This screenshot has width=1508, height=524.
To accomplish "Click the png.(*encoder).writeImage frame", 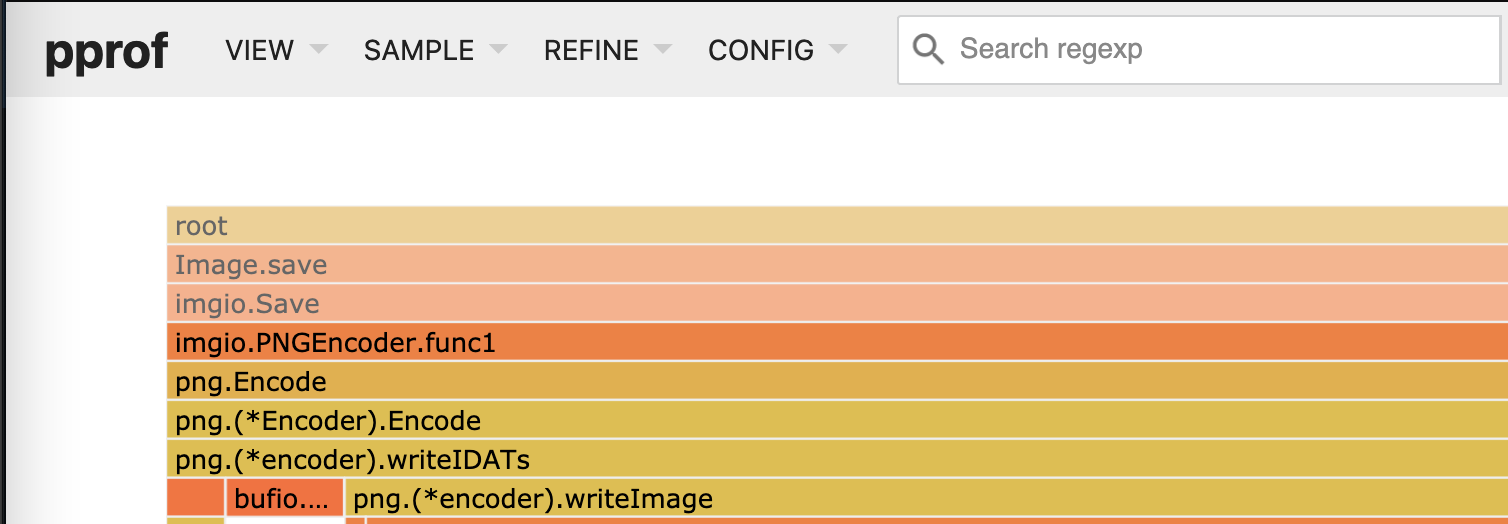I will pos(927,498).
